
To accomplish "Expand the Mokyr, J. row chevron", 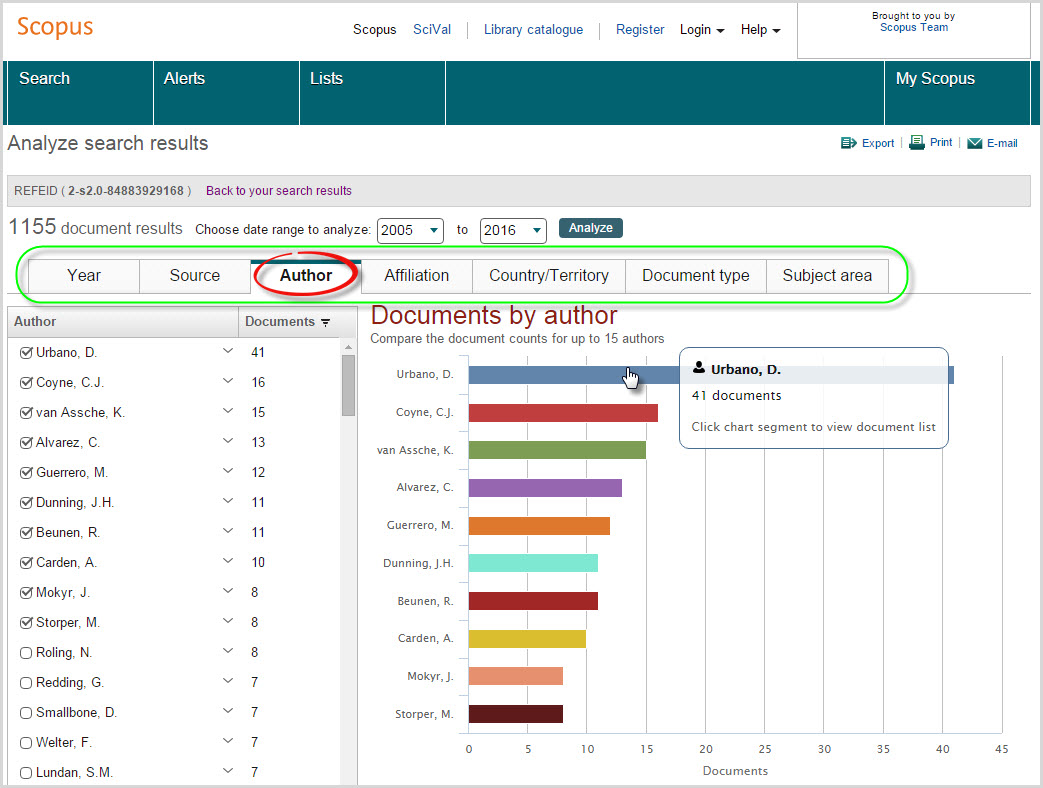I will pos(227,590).
